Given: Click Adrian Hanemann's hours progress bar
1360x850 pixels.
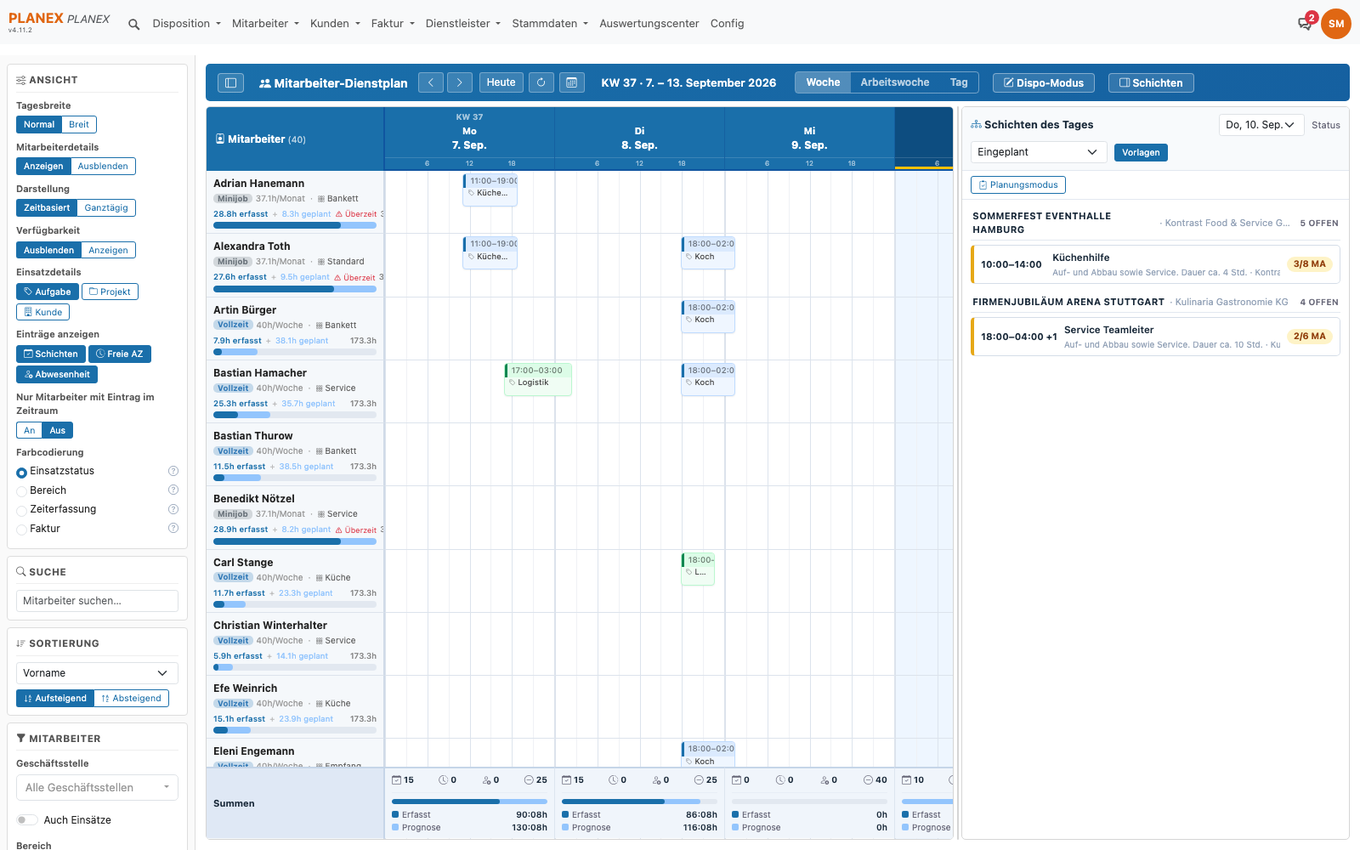Looking at the screenshot, I should click(295, 226).
